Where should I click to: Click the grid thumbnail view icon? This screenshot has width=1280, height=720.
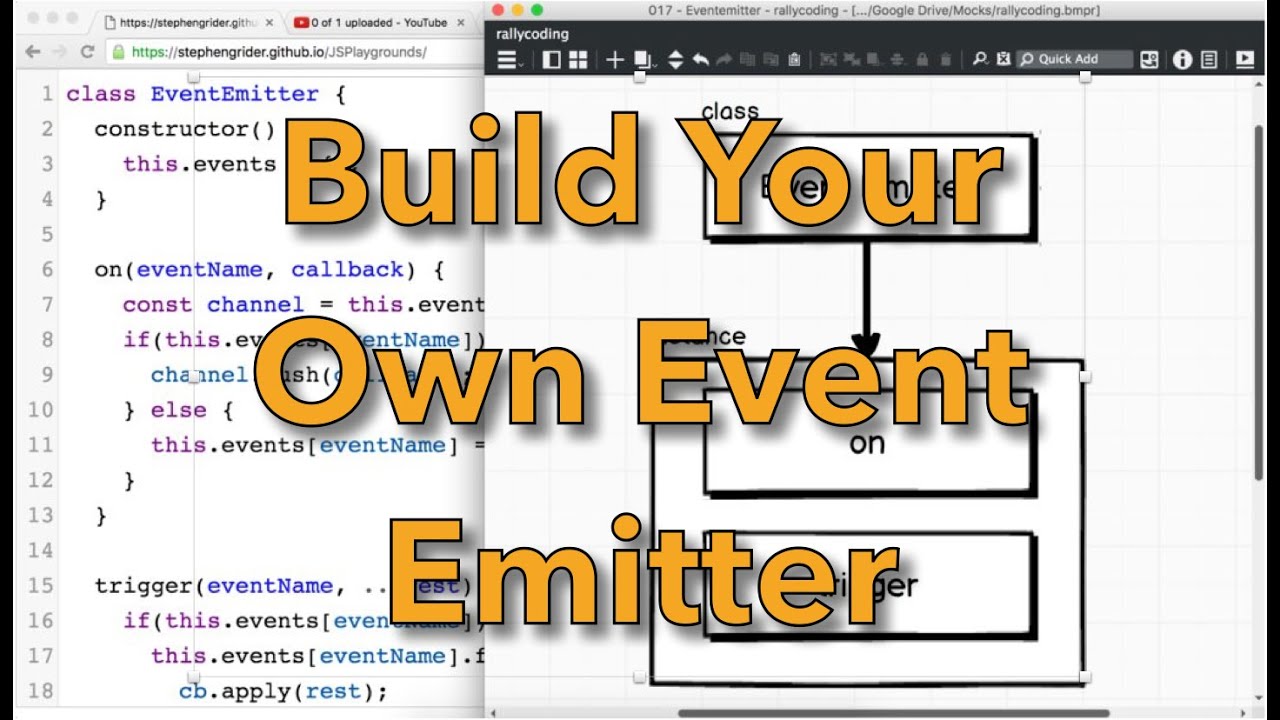(577, 59)
